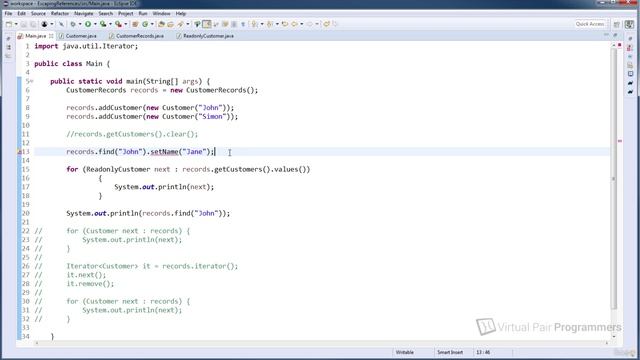Open the External Tools dropdown arrow

click(125, 24)
